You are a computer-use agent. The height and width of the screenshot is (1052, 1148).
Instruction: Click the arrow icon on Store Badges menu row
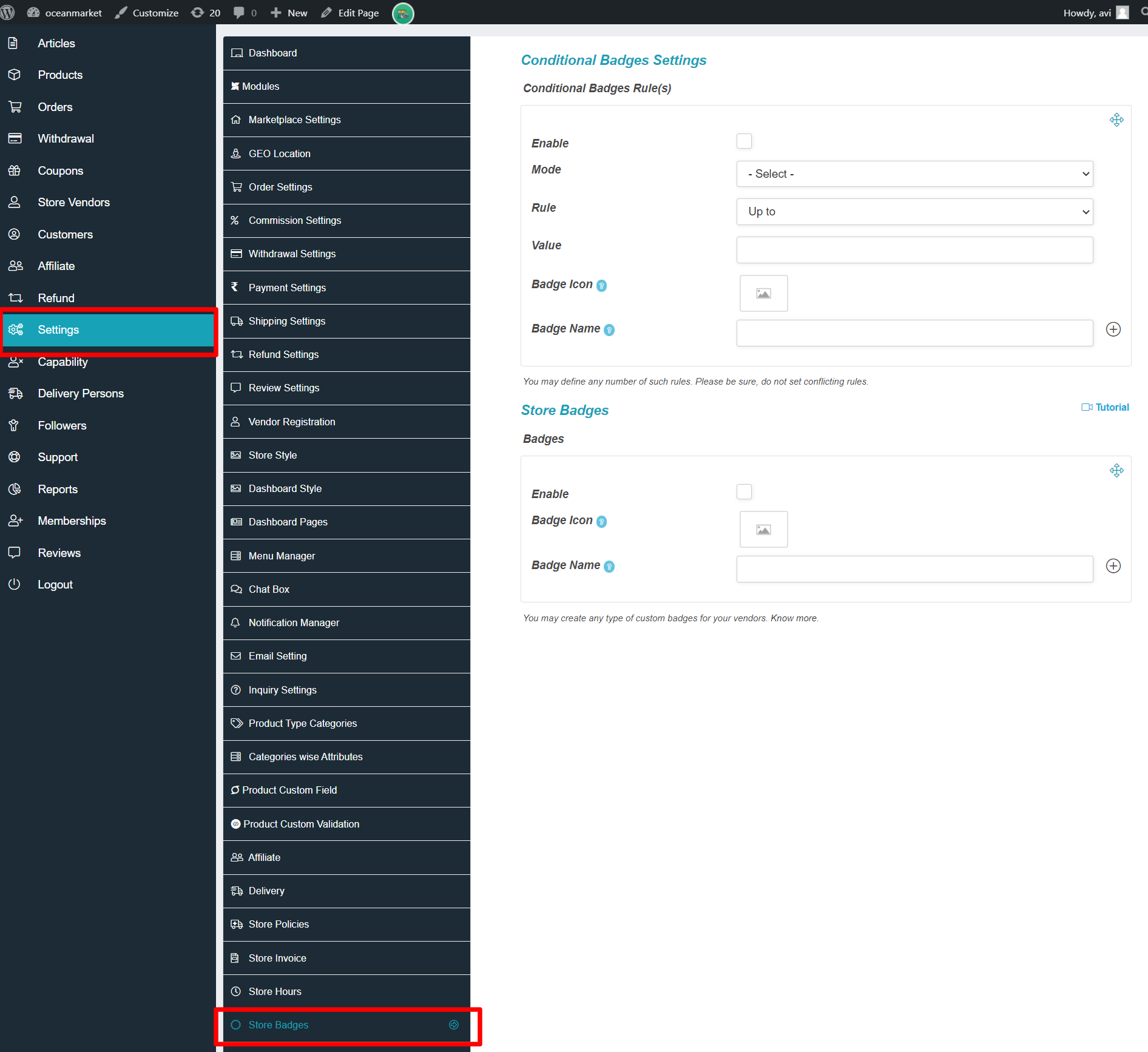(454, 1025)
